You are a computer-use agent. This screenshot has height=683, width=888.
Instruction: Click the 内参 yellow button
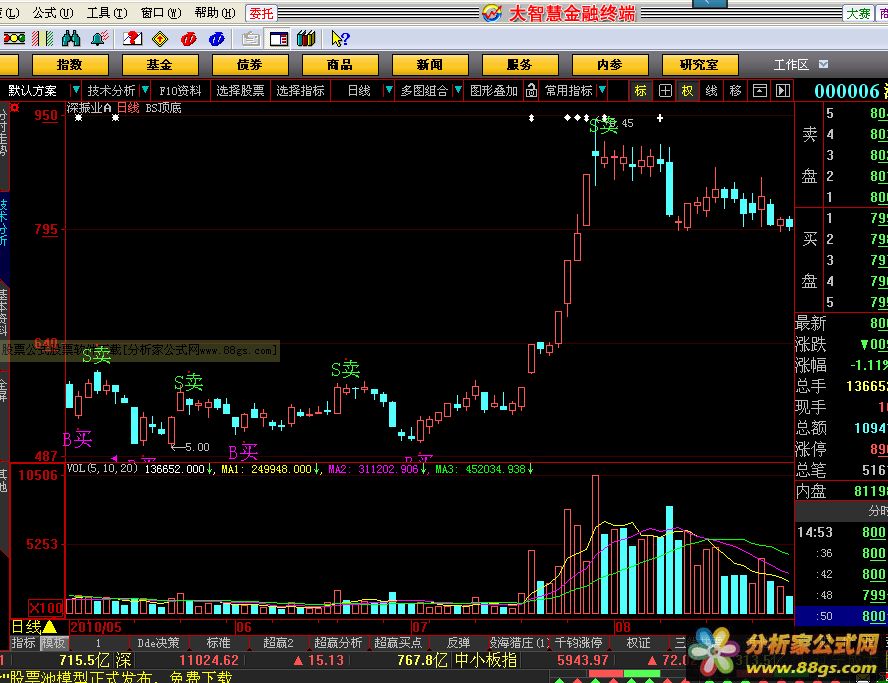pyautogui.click(x=610, y=65)
